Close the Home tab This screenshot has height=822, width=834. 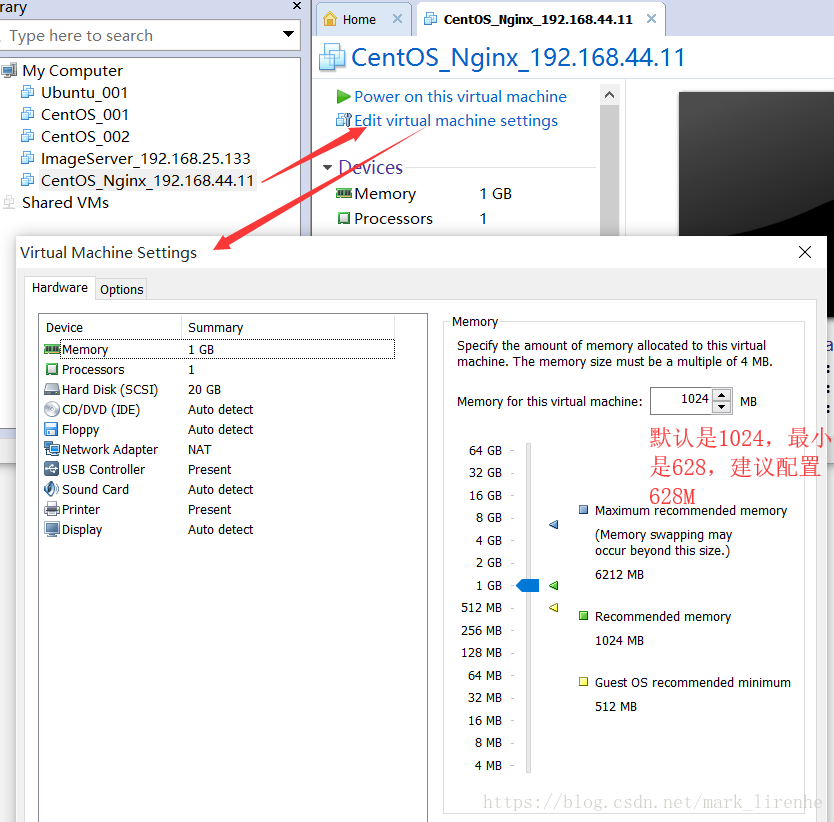click(x=397, y=19)
